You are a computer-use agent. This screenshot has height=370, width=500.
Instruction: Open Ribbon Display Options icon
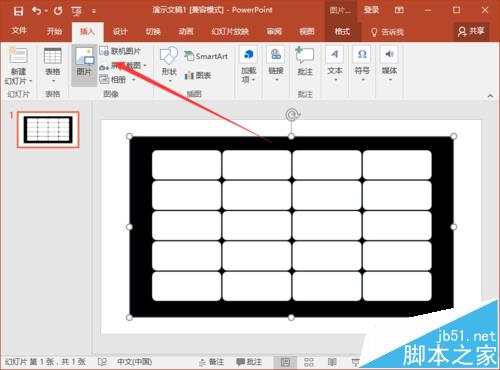(399, 10)
